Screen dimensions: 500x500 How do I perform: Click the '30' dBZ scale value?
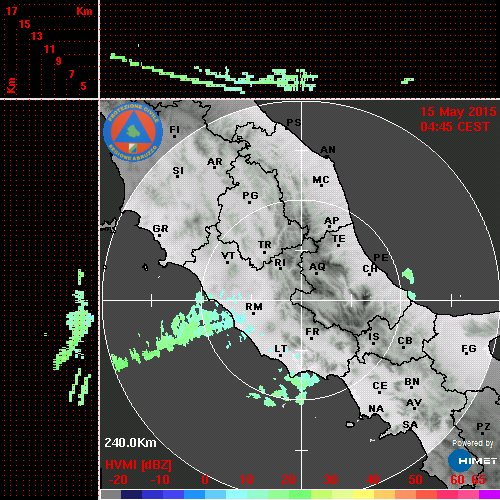pyautogui.click(x=330, y=480)
